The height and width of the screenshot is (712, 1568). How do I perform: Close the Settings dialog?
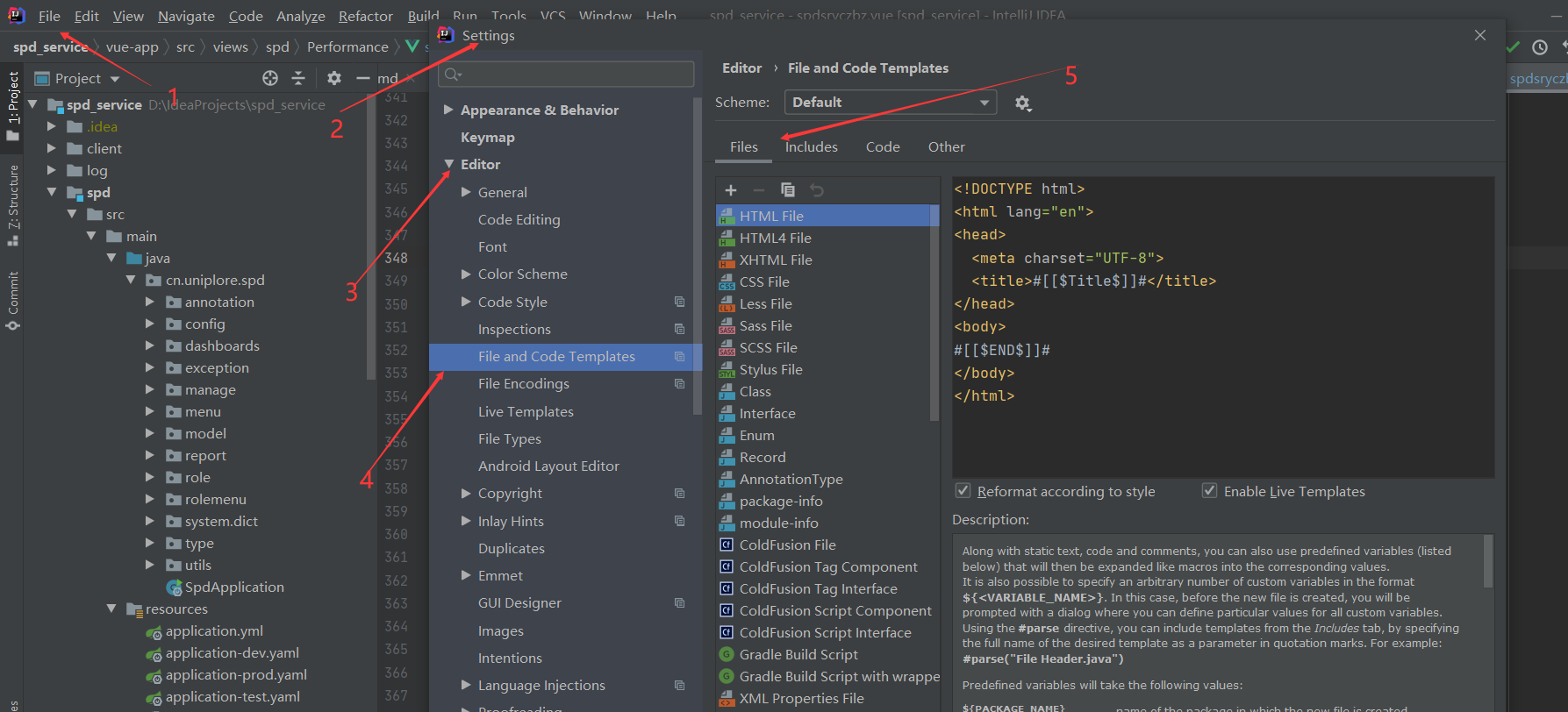click(x=1480, y=35)
